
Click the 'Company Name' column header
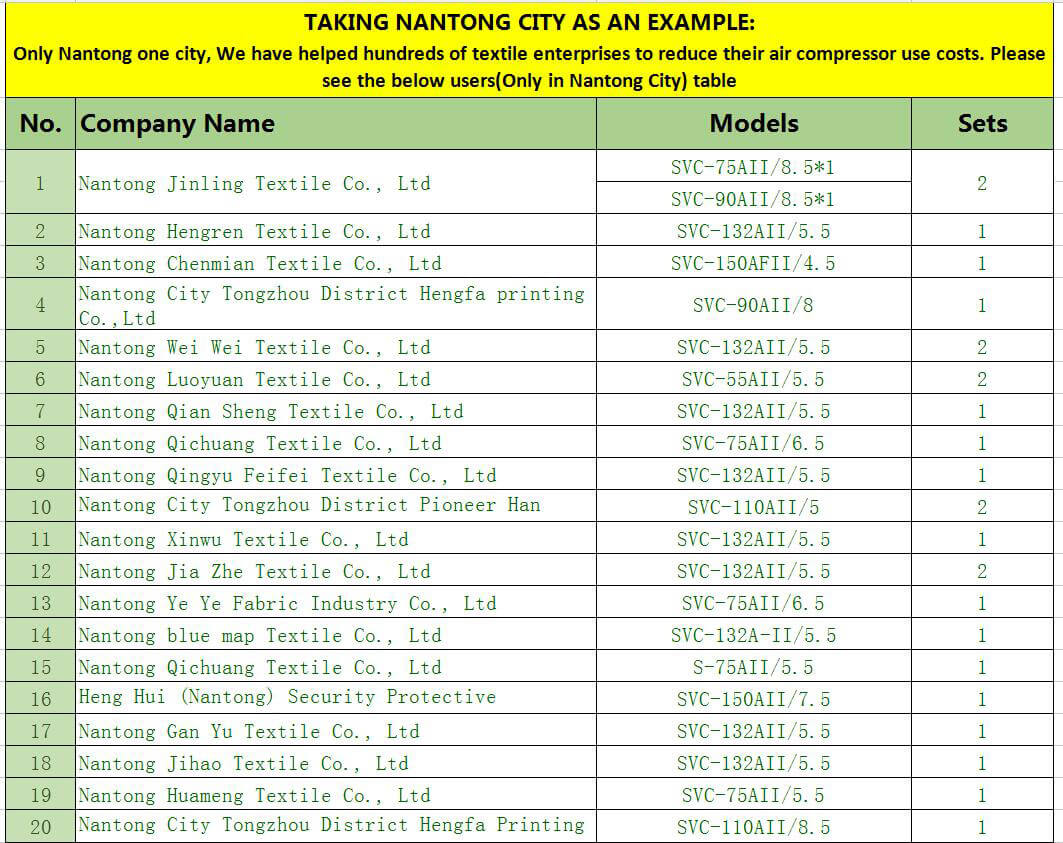click(336, 123)
